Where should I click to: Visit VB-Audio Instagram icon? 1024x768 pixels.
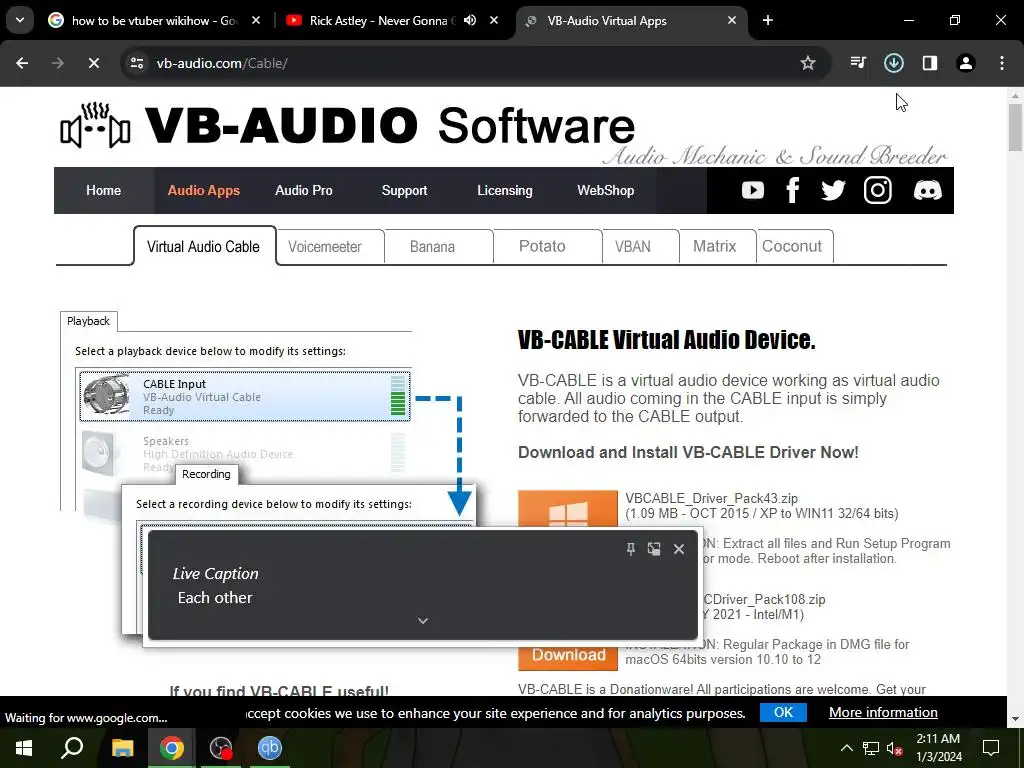878,190
